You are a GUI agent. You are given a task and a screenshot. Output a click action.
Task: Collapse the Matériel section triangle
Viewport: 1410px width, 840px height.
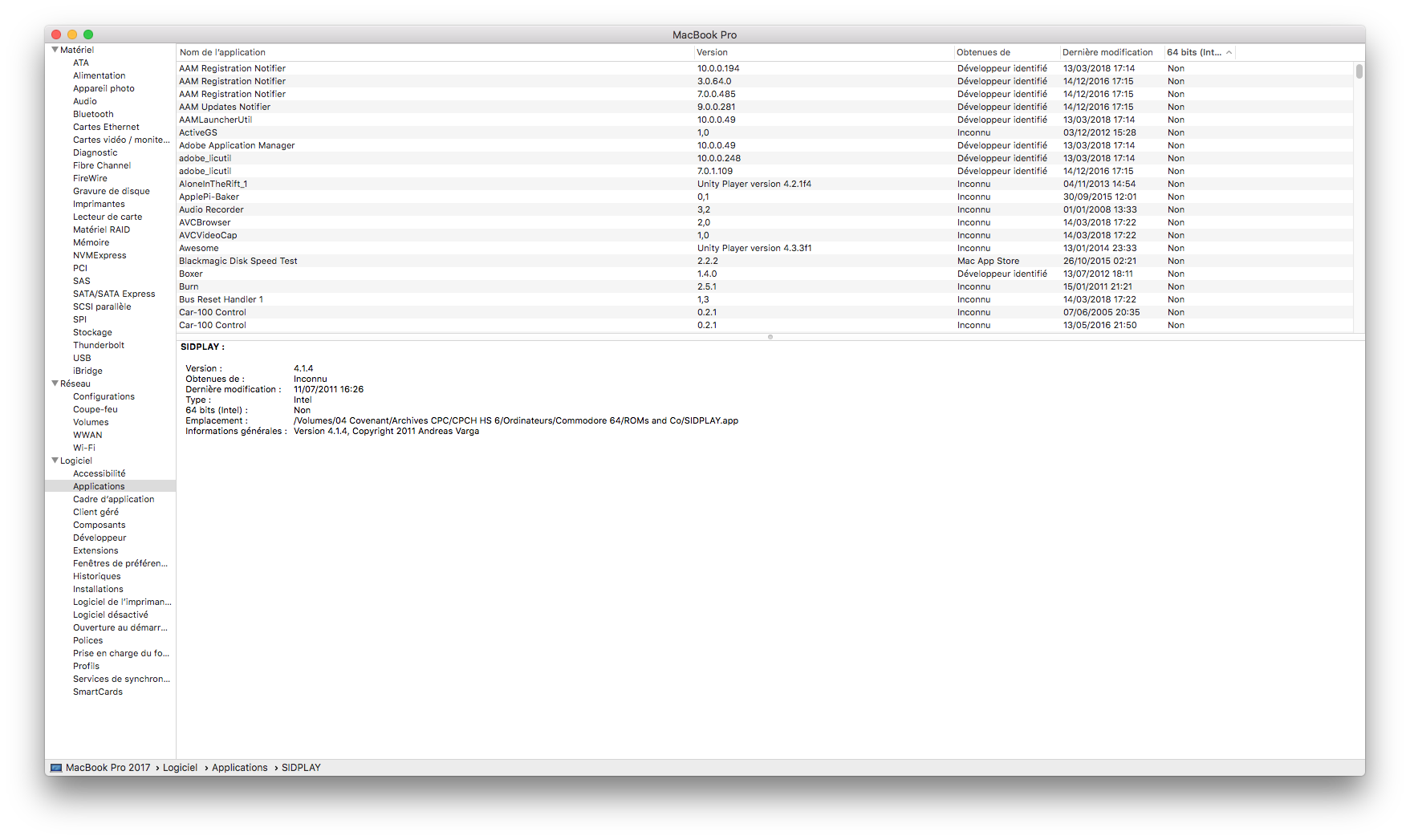(x=55, y=50)
